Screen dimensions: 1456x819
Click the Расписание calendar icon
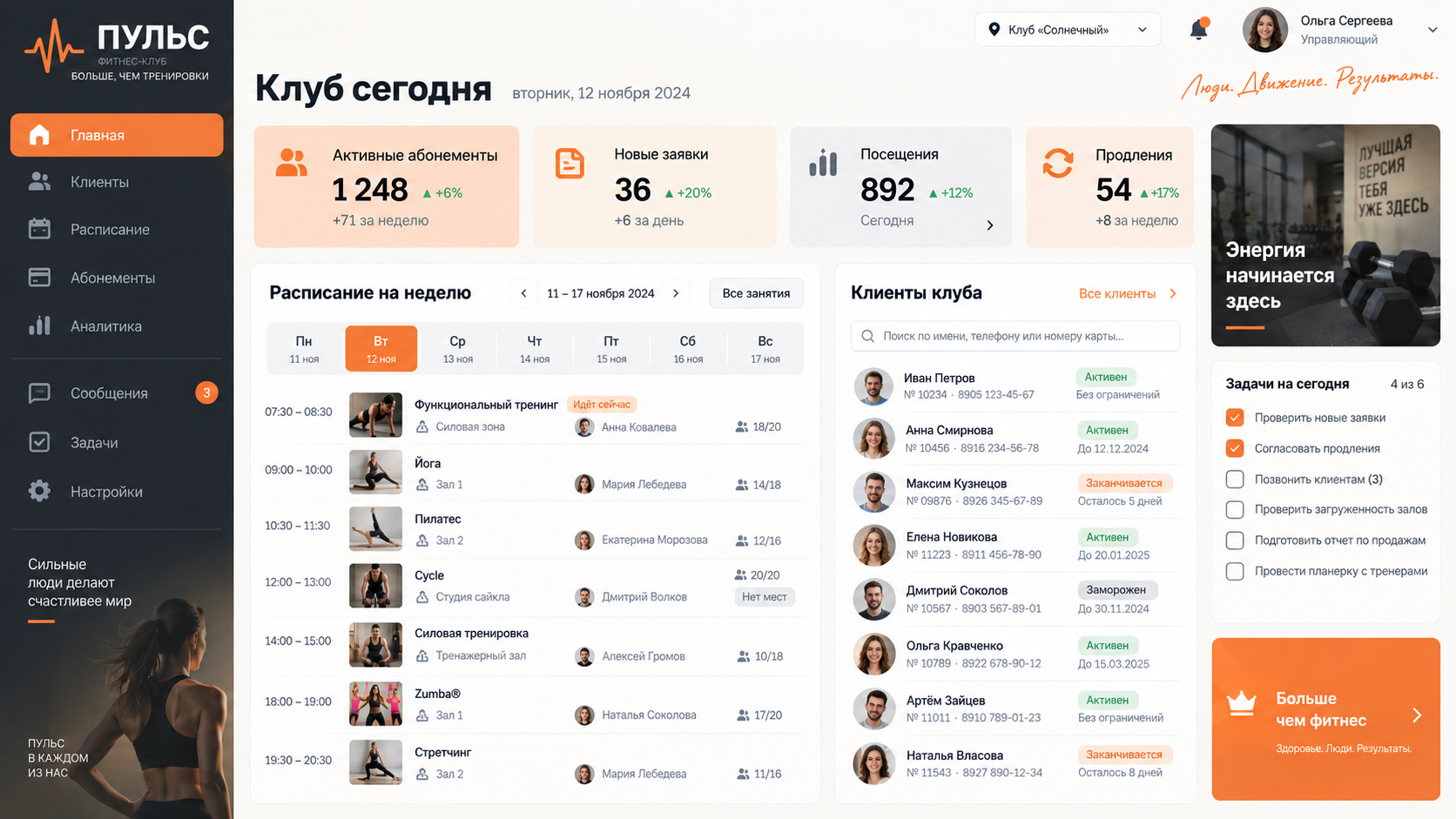coord(39,229)
